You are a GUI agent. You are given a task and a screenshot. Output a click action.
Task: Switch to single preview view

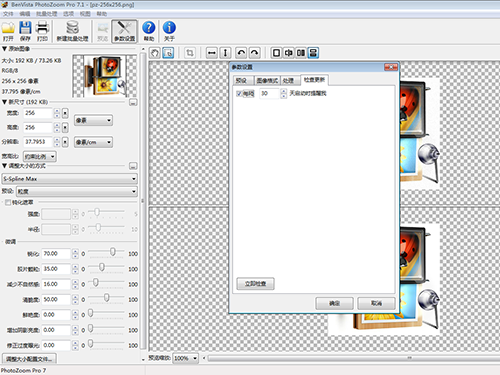click(276, 53)
